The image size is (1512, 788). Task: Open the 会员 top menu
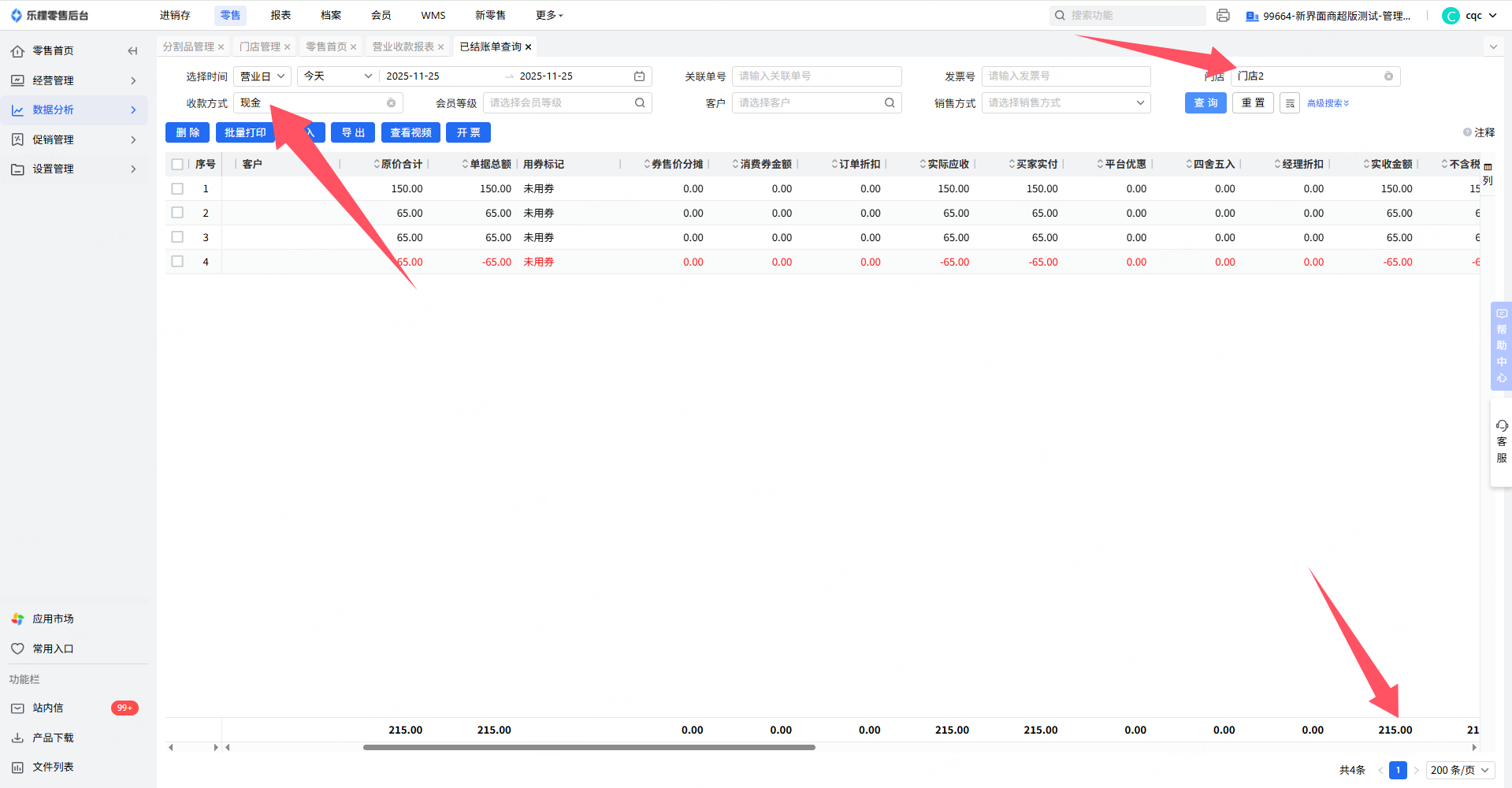[381, 16]
